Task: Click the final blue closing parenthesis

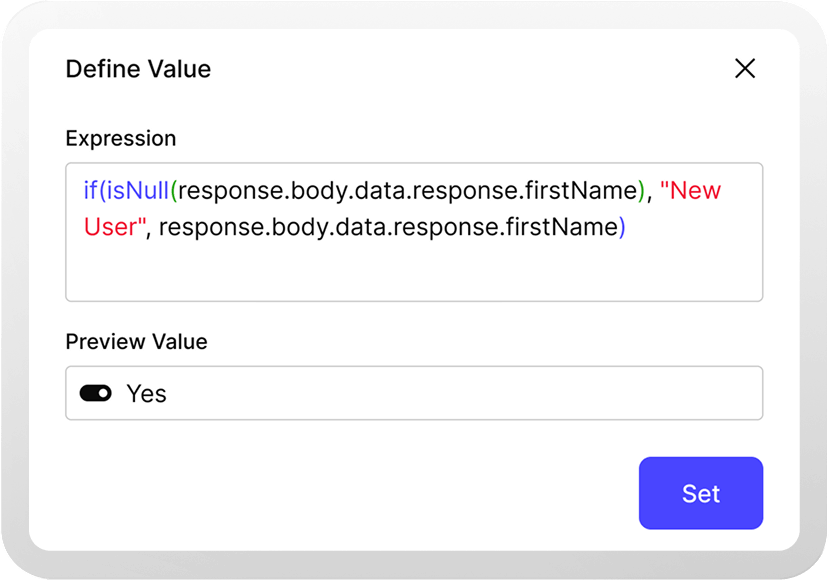Action: [x=622, y=227]
